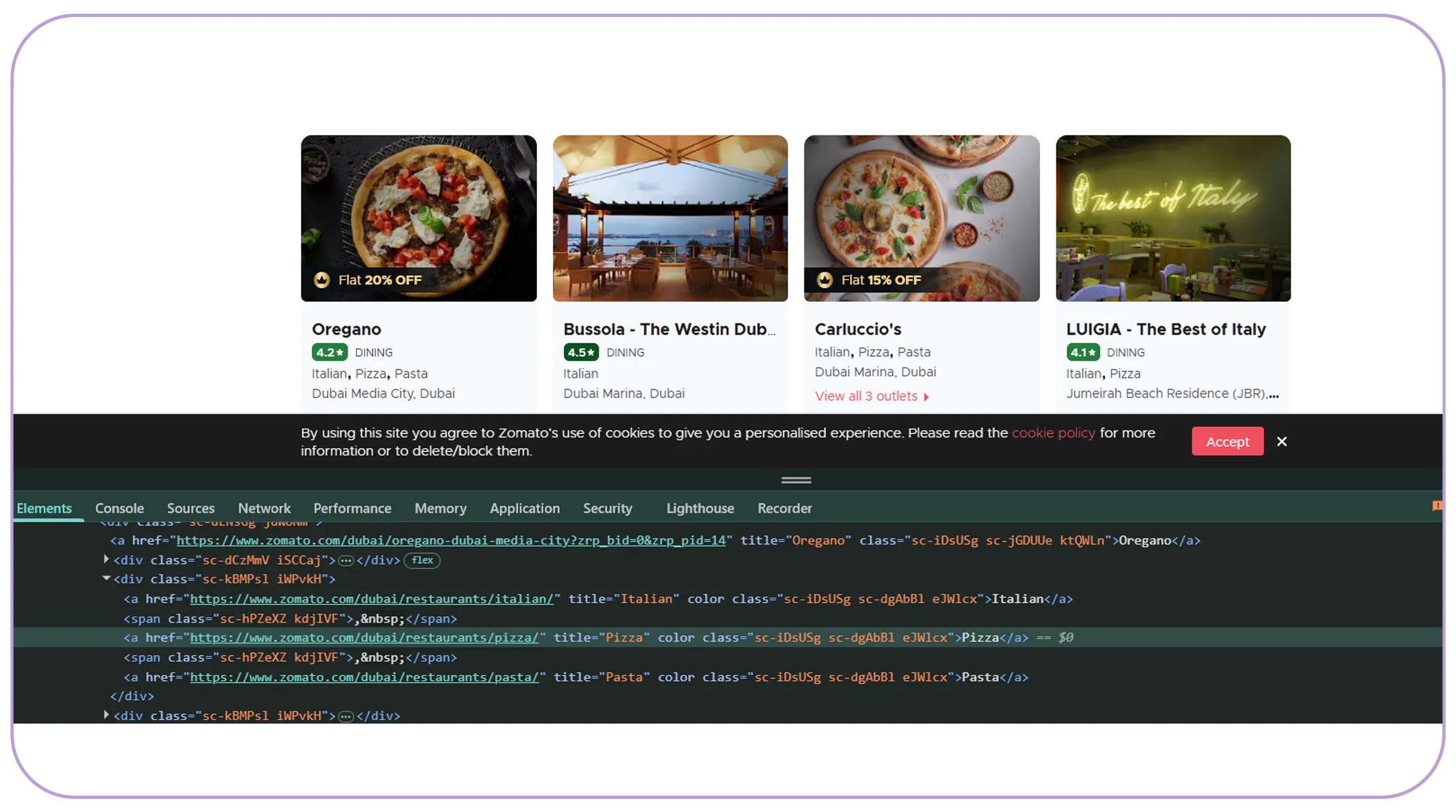Click the crown icon on Flat 20% OFF
This screenshot has width=1456, height=812.
pos(322,280)
